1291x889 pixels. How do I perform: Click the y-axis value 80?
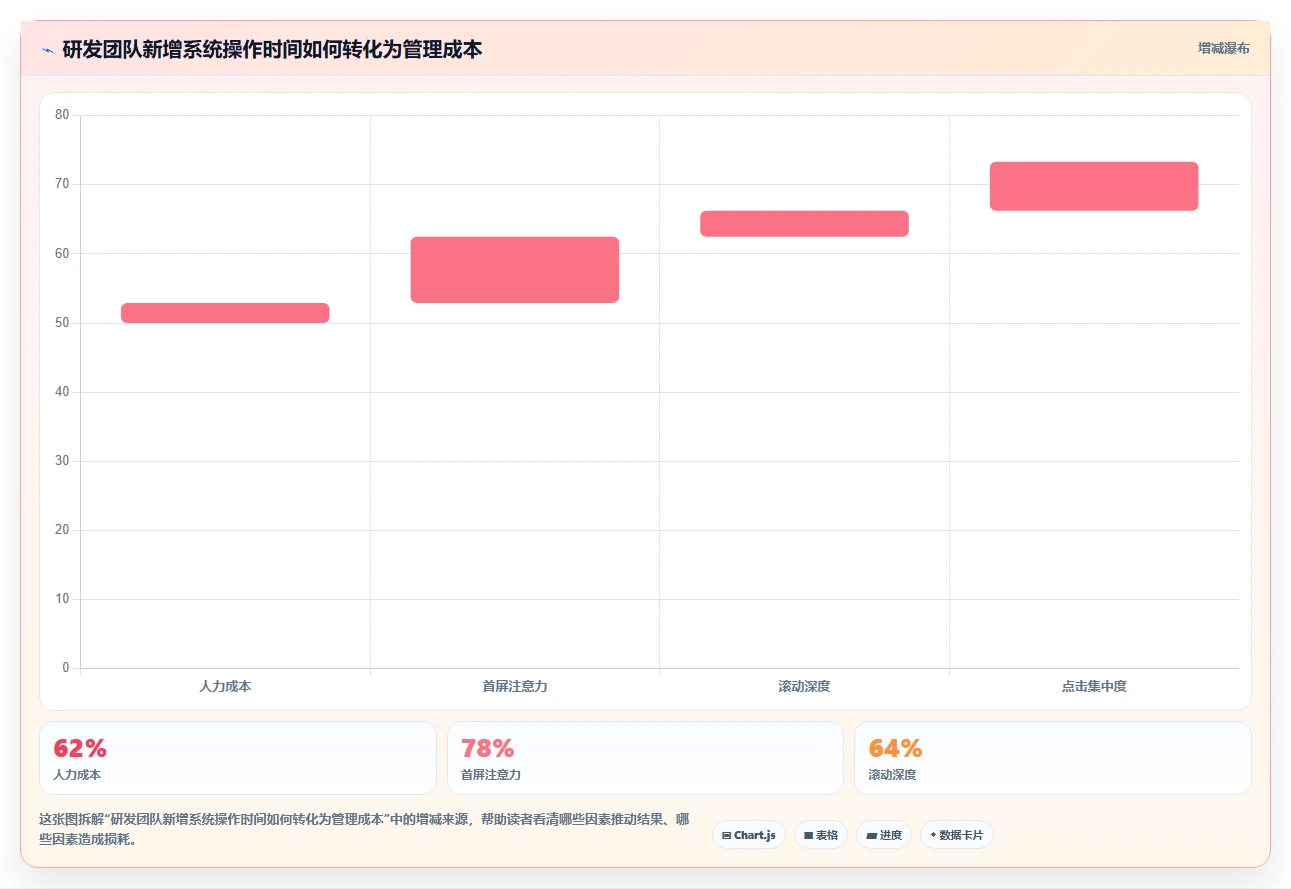tap(62, 115)
